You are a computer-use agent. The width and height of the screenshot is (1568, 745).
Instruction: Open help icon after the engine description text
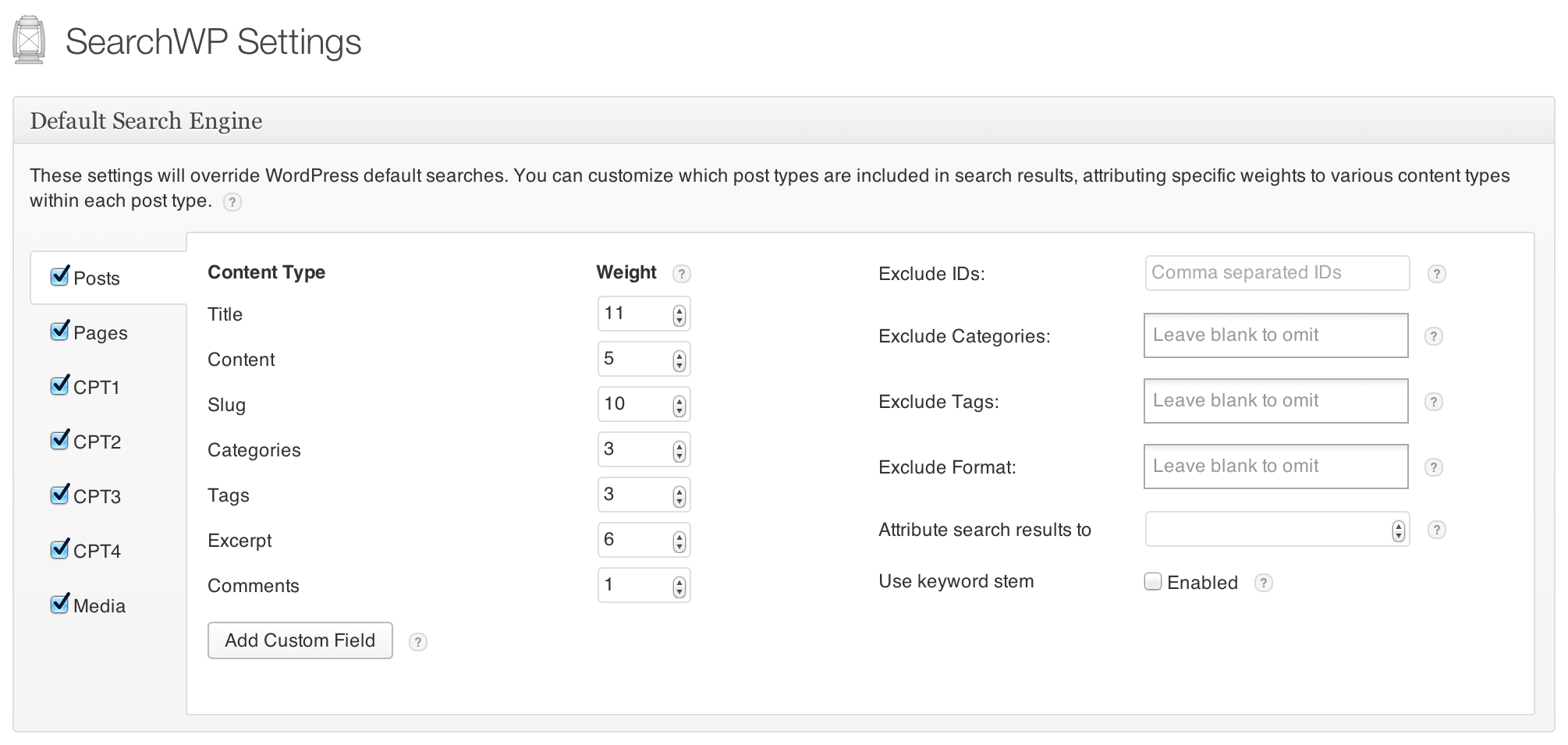232,202
